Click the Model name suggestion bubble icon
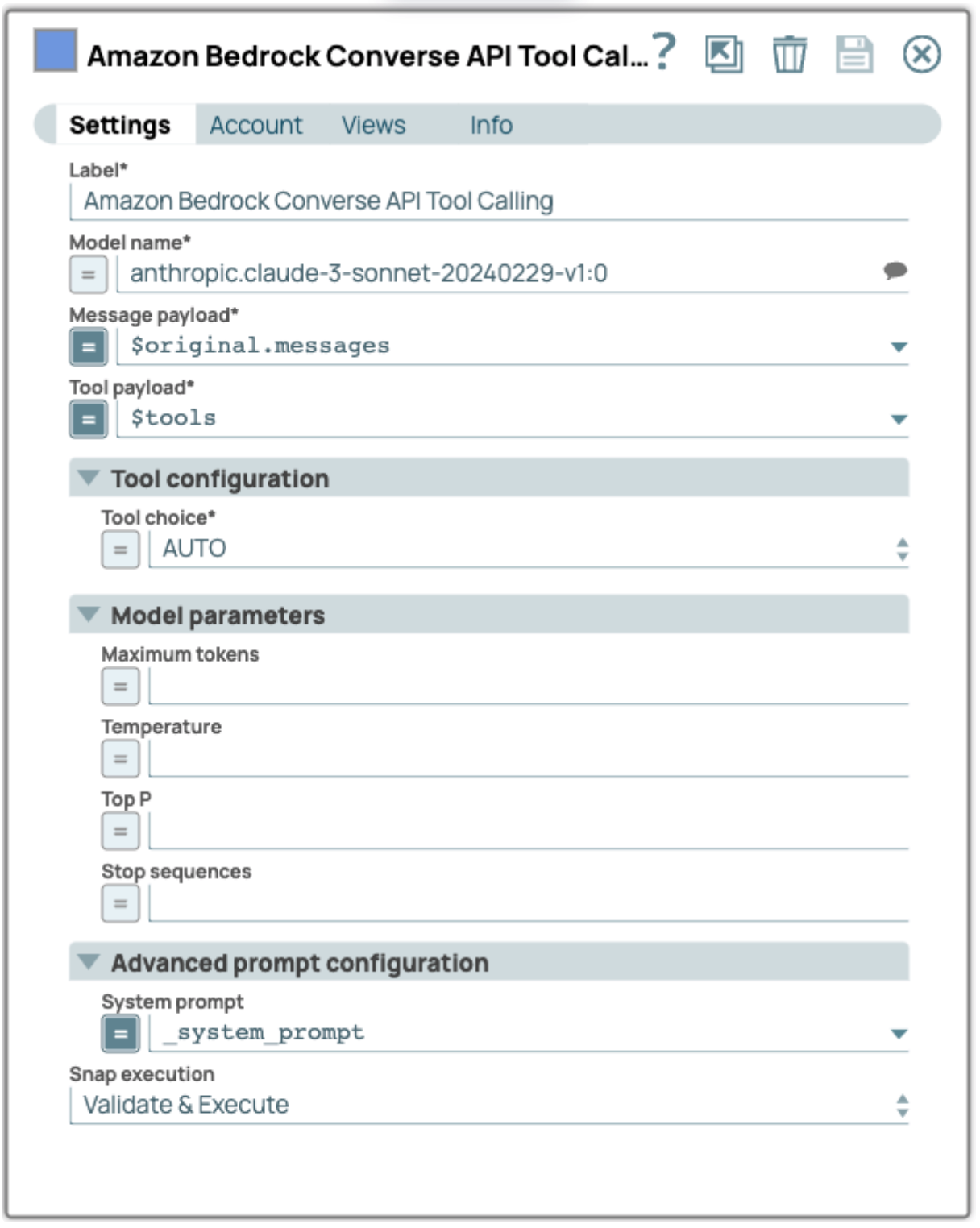 (895, 271)
